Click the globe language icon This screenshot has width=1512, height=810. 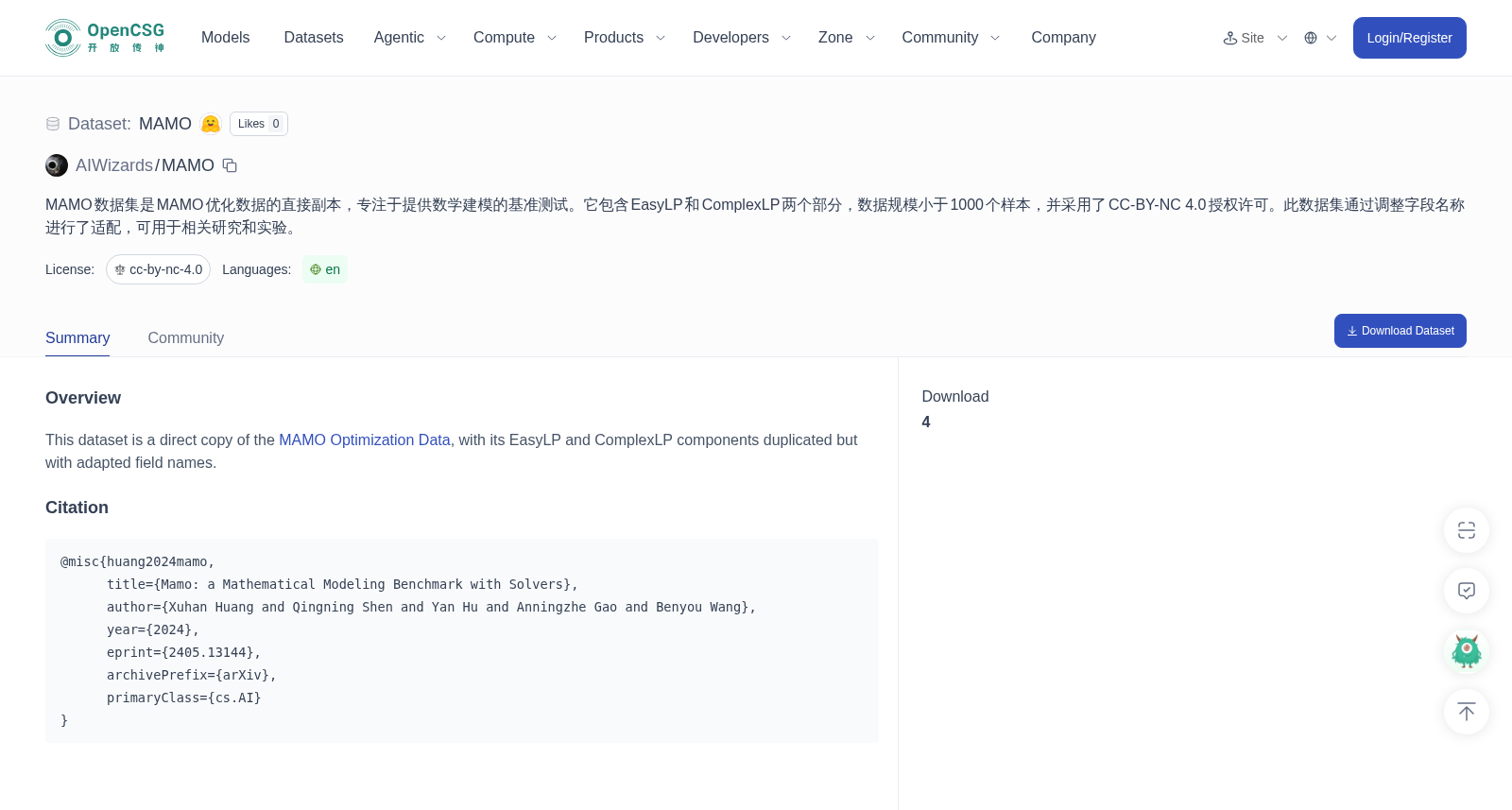click(x=1311, y=38)
